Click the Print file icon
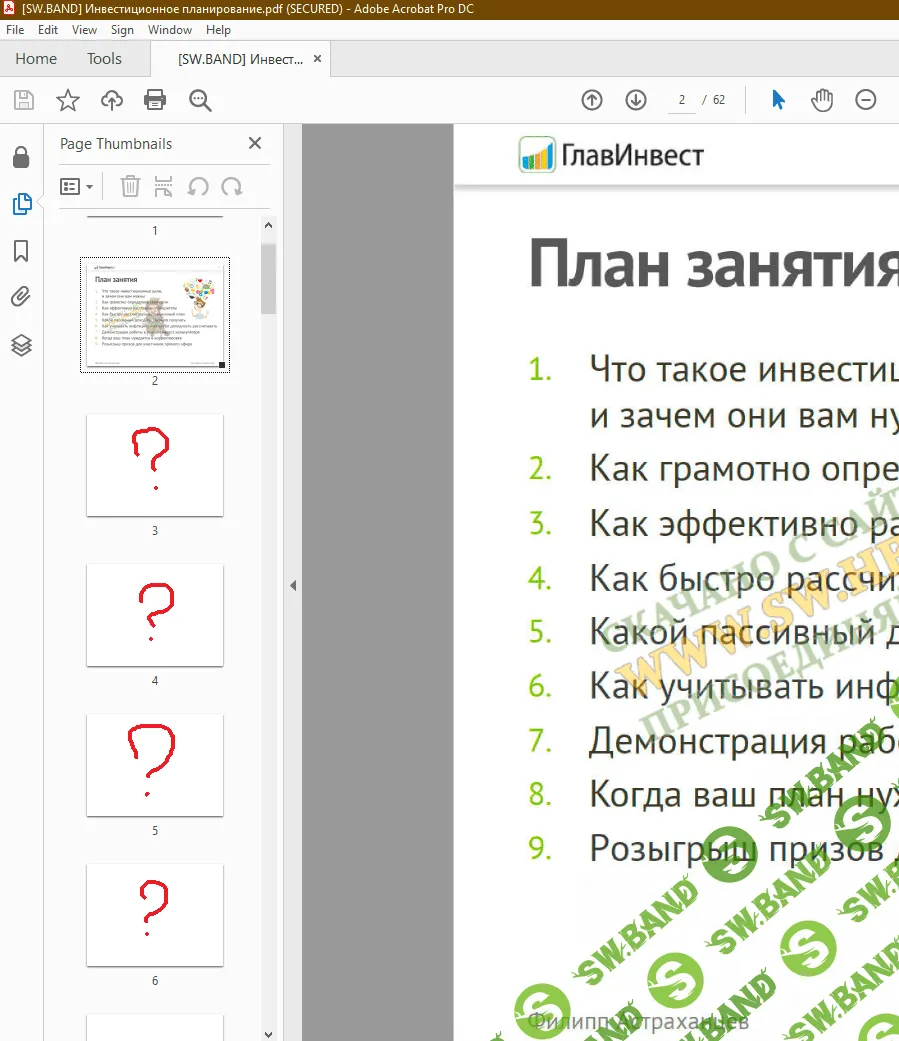 (155, 100)
